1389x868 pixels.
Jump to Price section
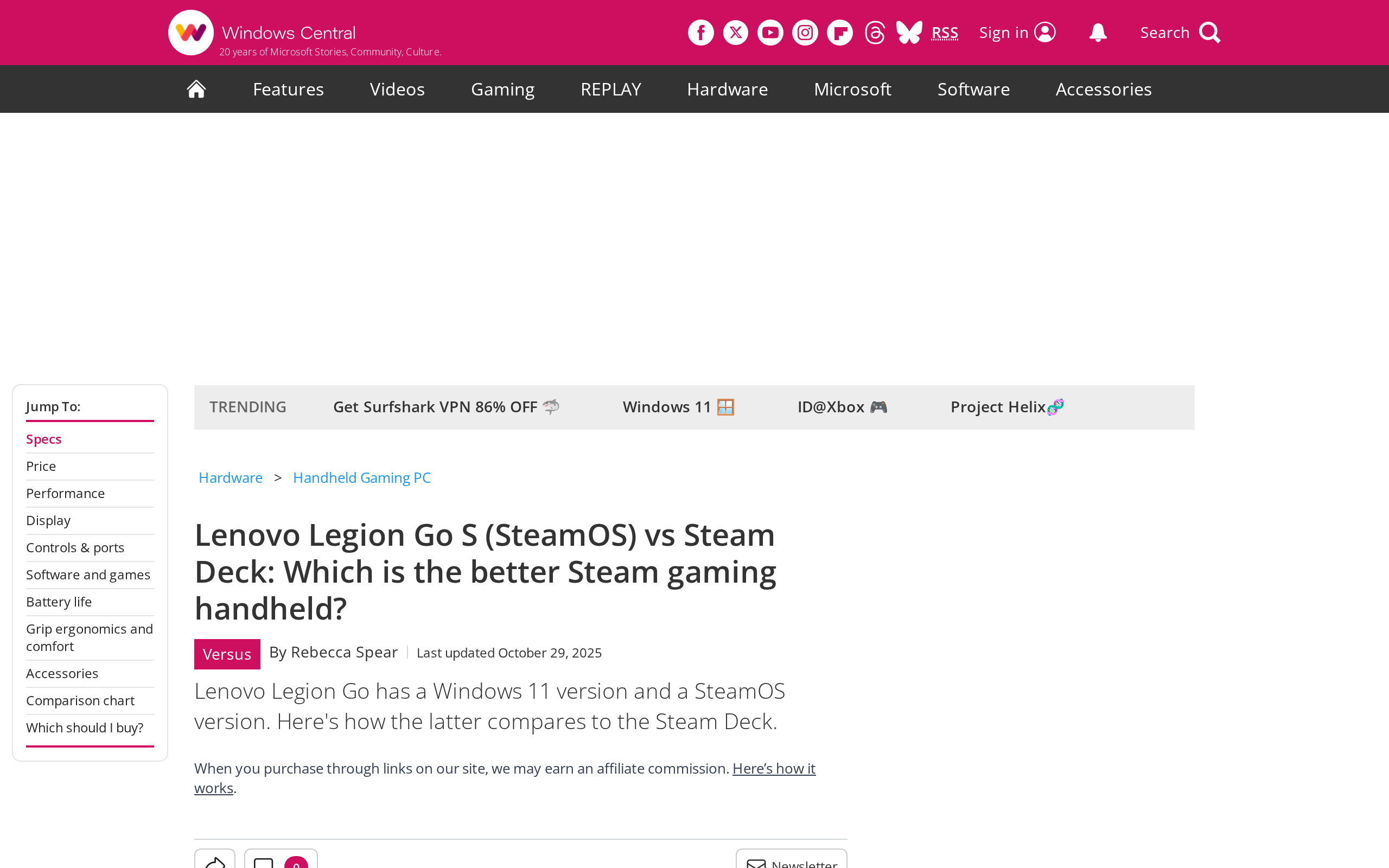pos(41,466)
